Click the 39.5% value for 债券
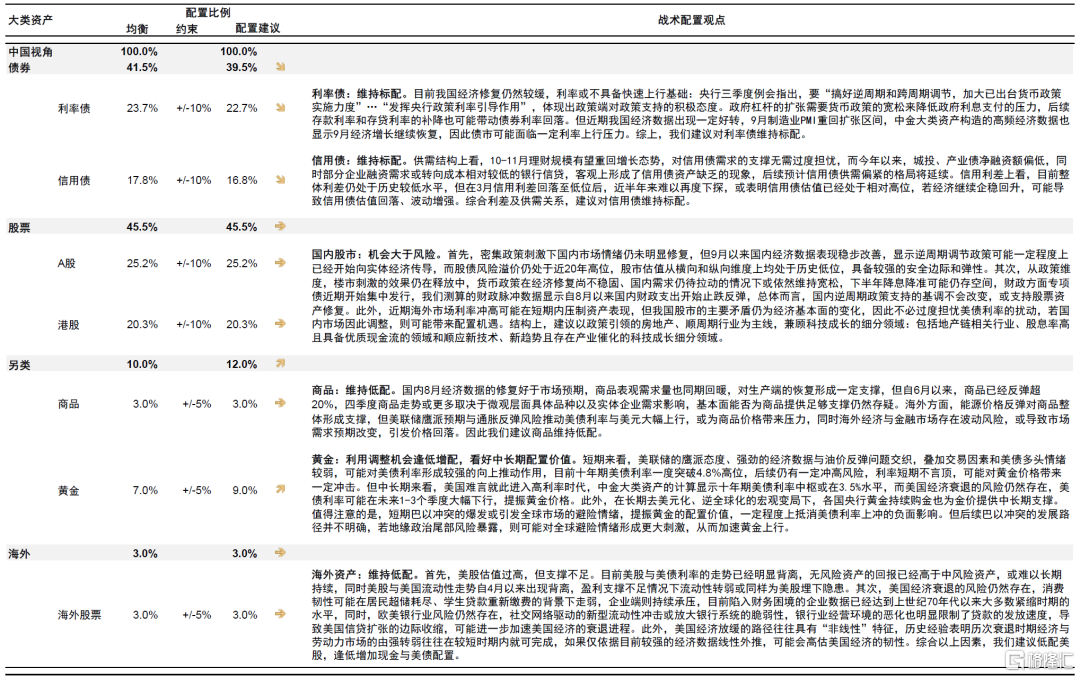The image size is (1080, 677). point(242,67)
